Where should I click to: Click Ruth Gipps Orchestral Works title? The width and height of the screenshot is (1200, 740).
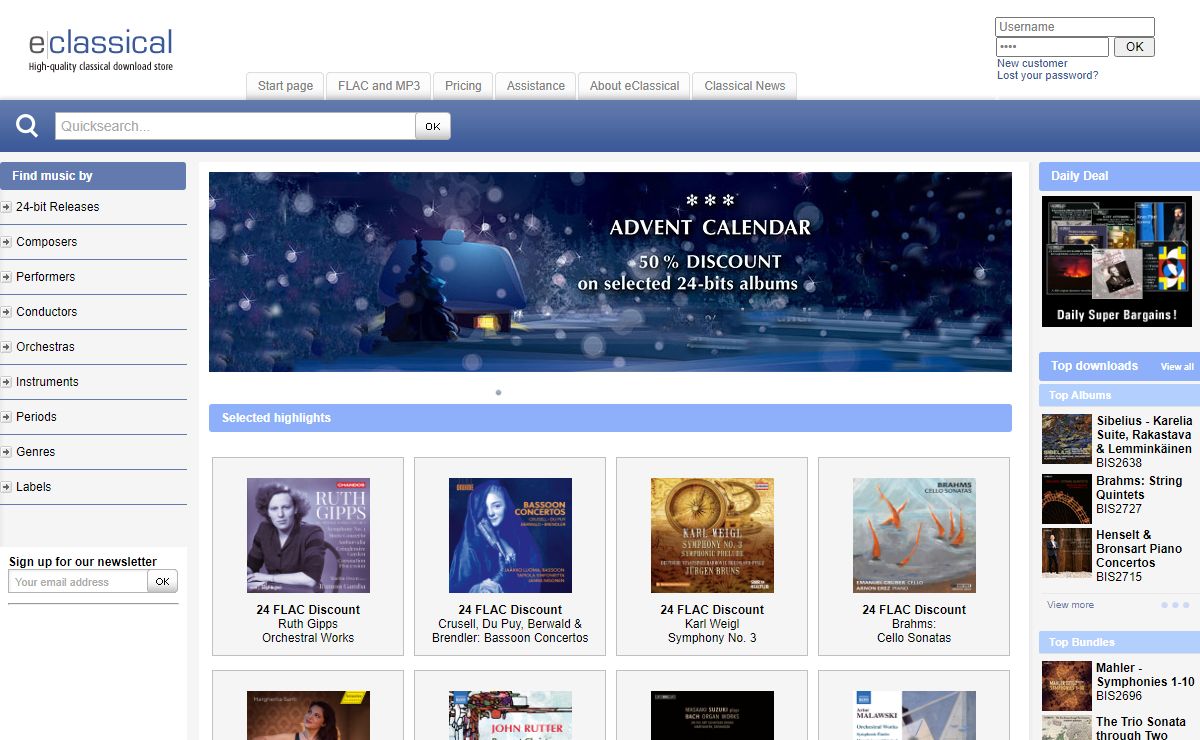coord(308,631)
